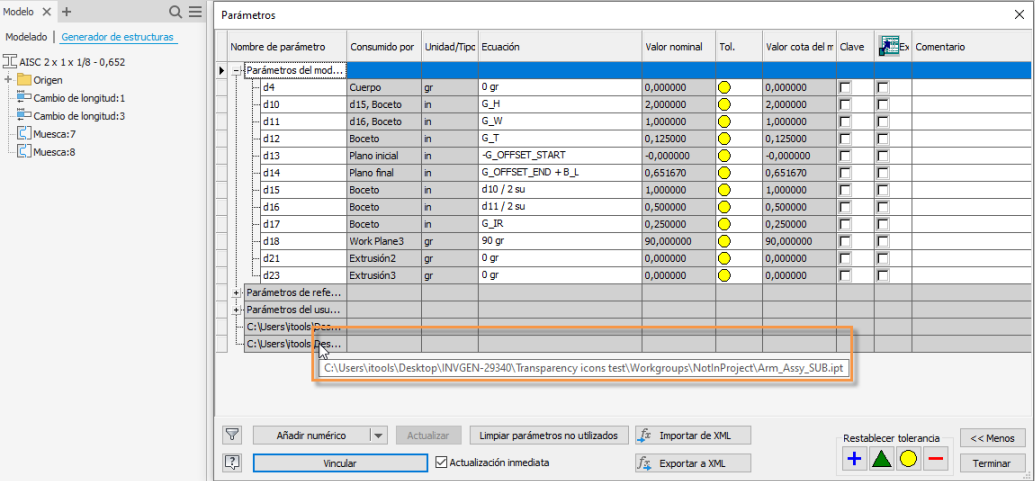Check export checkbox for d15
Screen dimensions: 1035x481
coord(883,189)
